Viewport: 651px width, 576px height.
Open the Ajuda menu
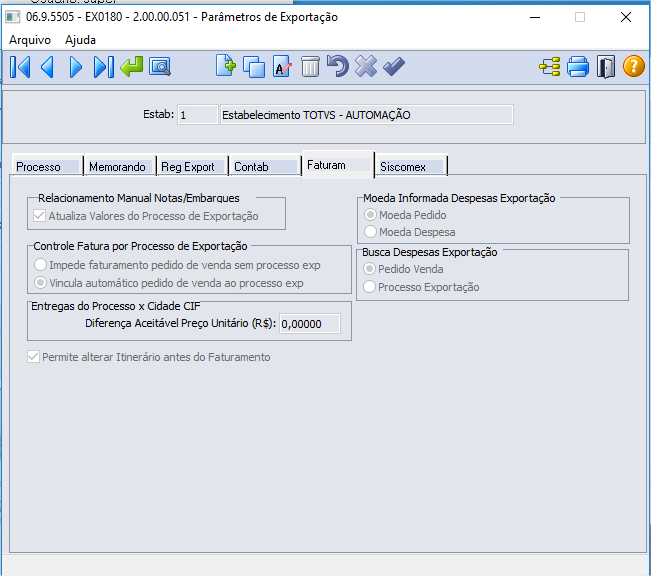click(x=80, y=40)
